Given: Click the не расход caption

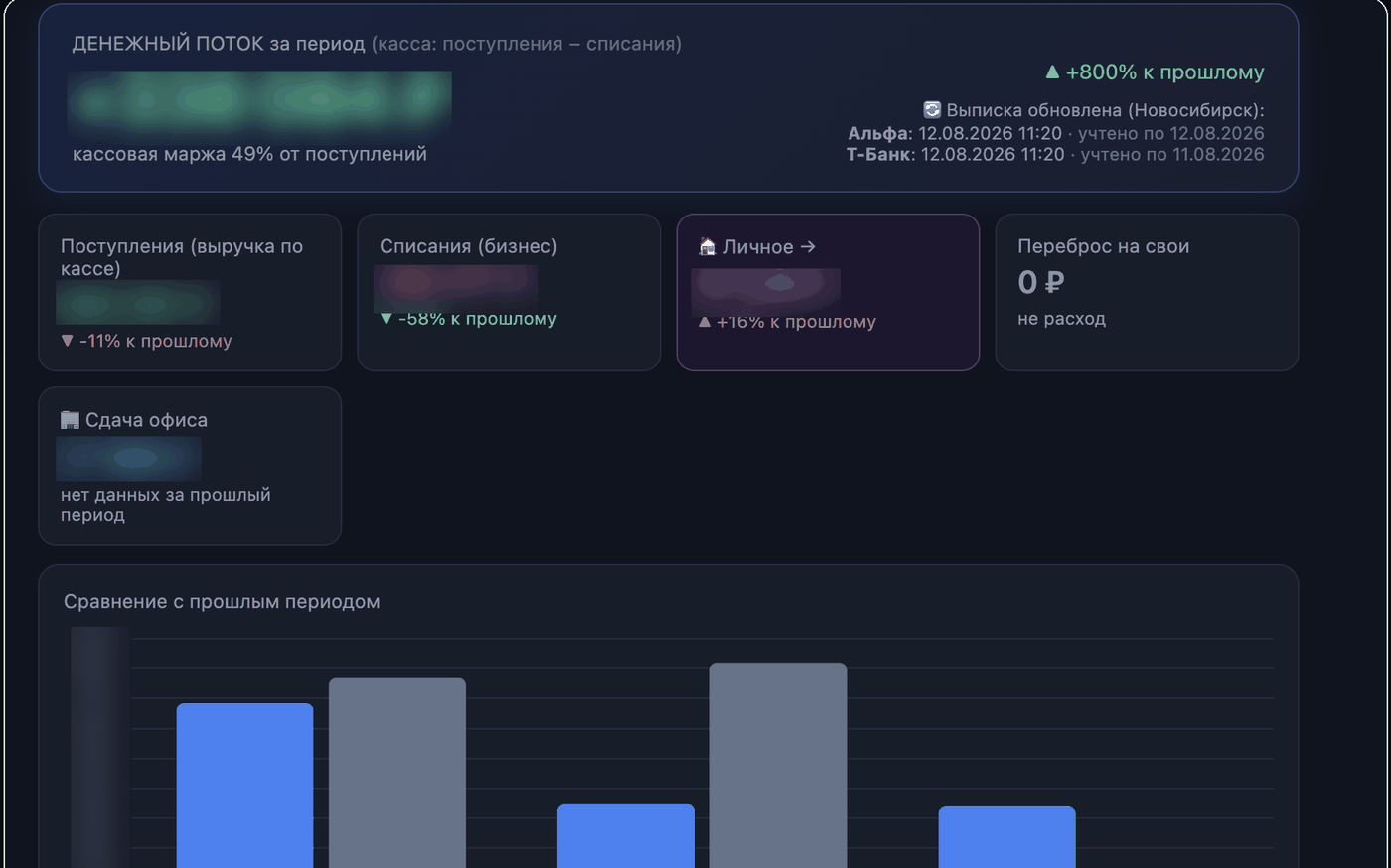Looking at the screenshot, I should pos(1061,319).
